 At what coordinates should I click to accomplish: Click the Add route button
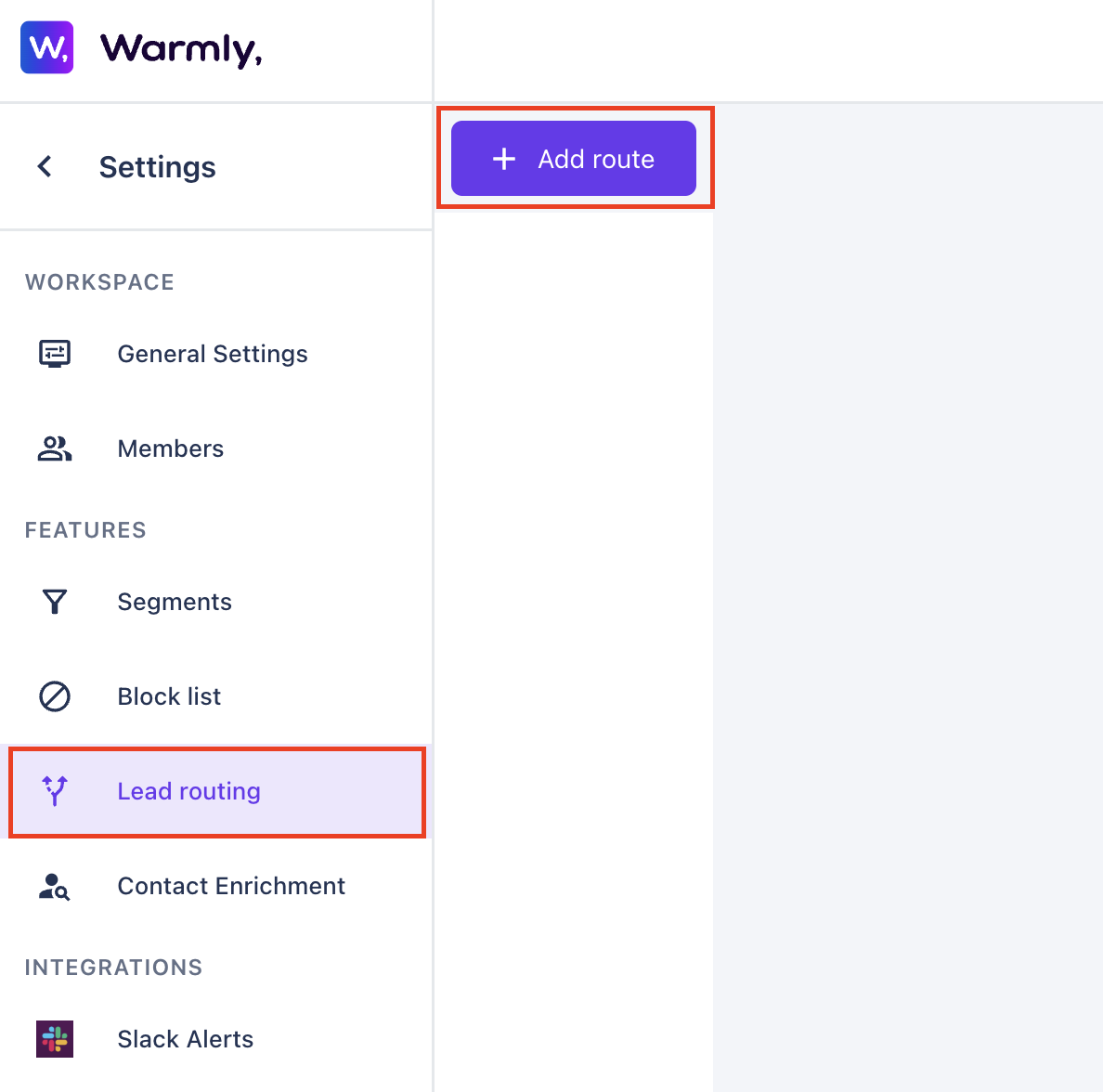pos(573,158)
